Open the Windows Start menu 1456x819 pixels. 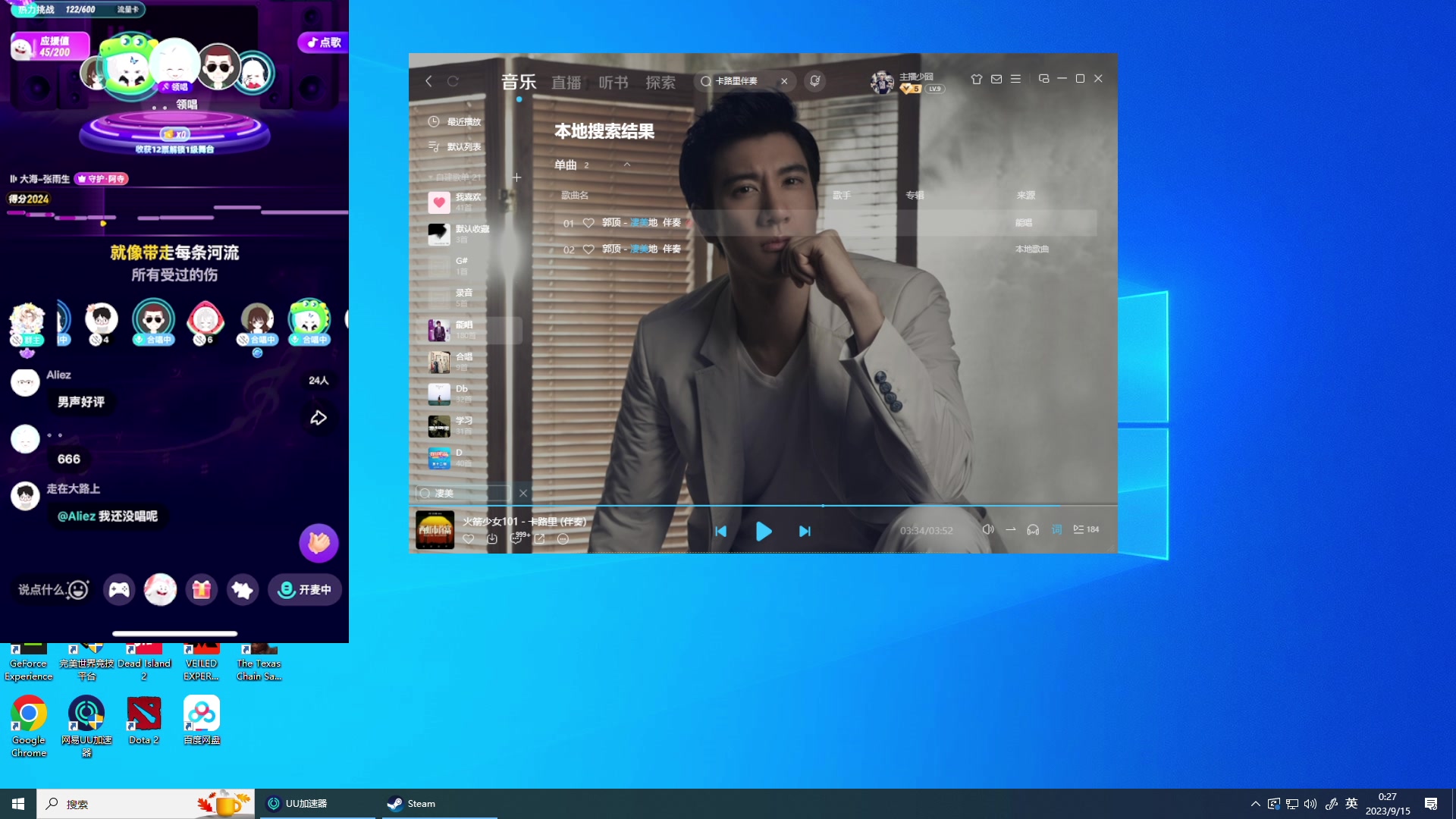click(x=18, y=804)
